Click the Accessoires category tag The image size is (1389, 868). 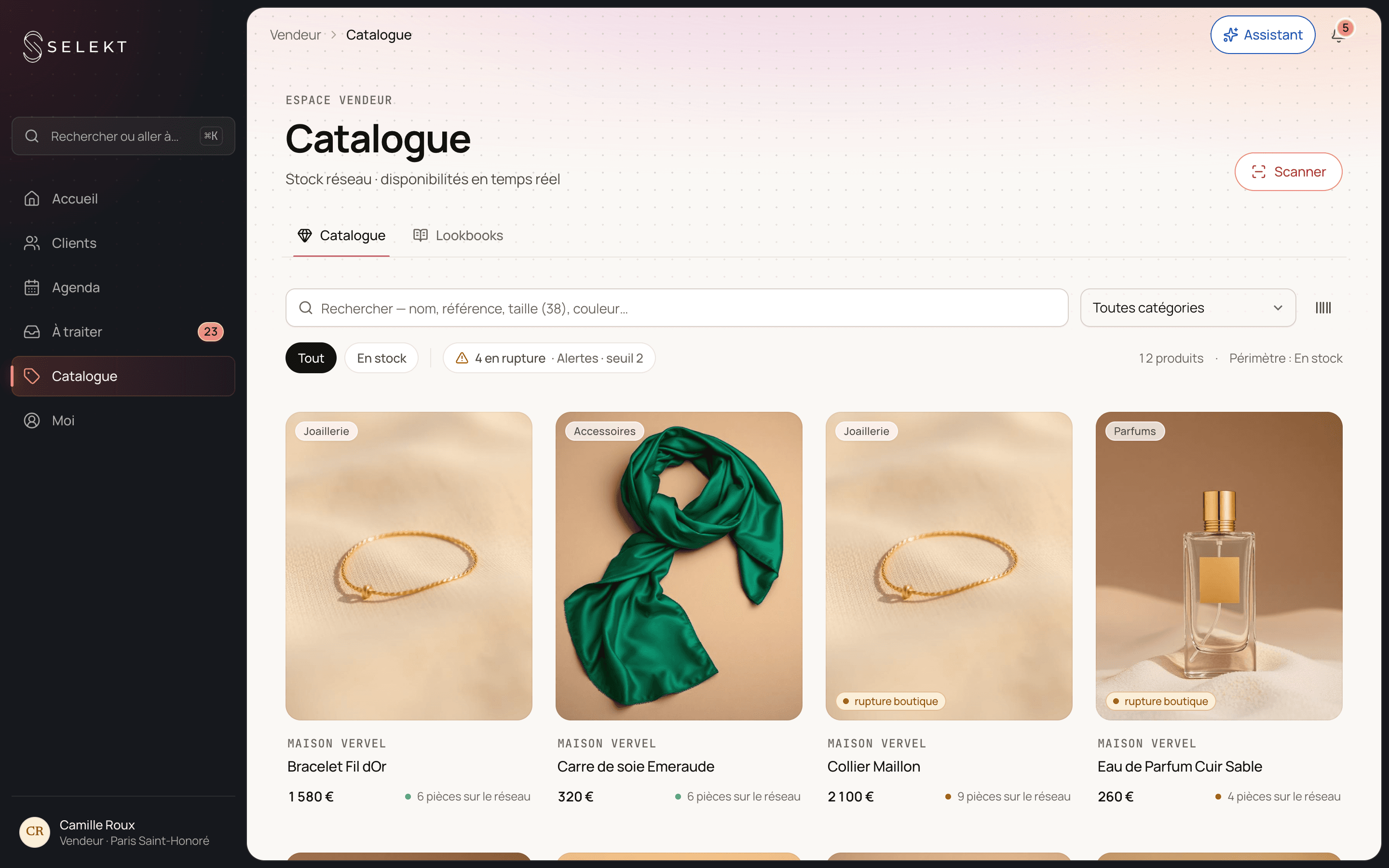(604, 431)
